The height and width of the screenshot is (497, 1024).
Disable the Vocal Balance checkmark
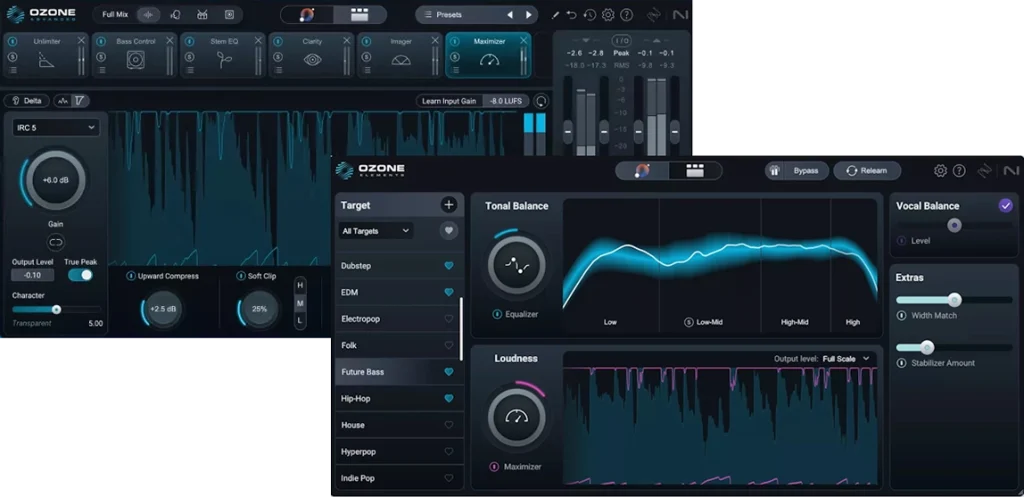1005,206
